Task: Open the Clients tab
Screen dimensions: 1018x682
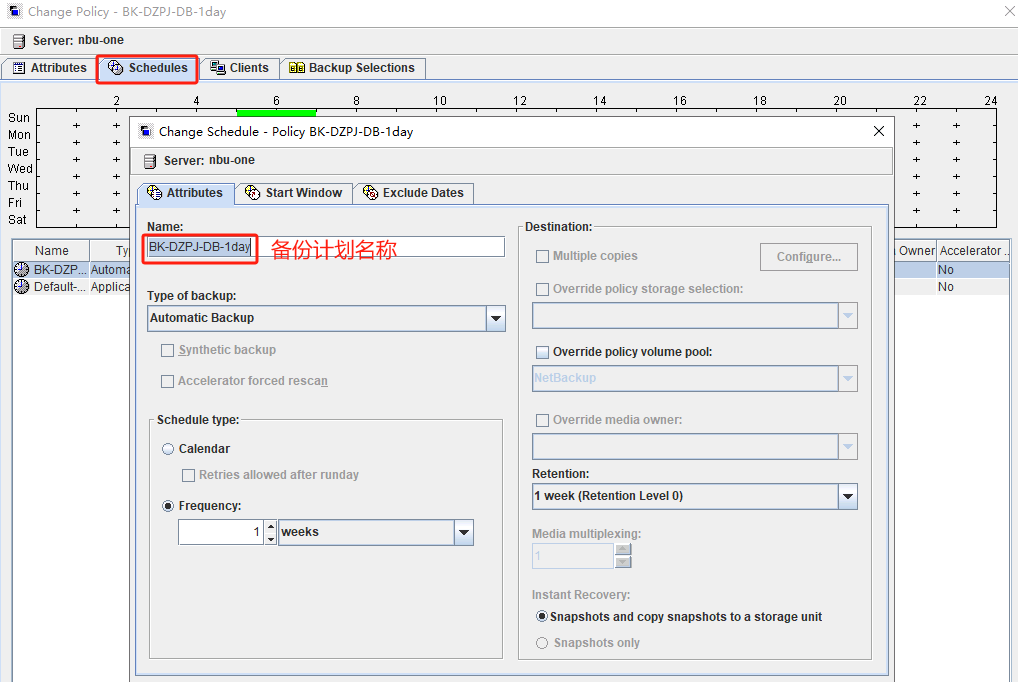Action: (240, 68)
